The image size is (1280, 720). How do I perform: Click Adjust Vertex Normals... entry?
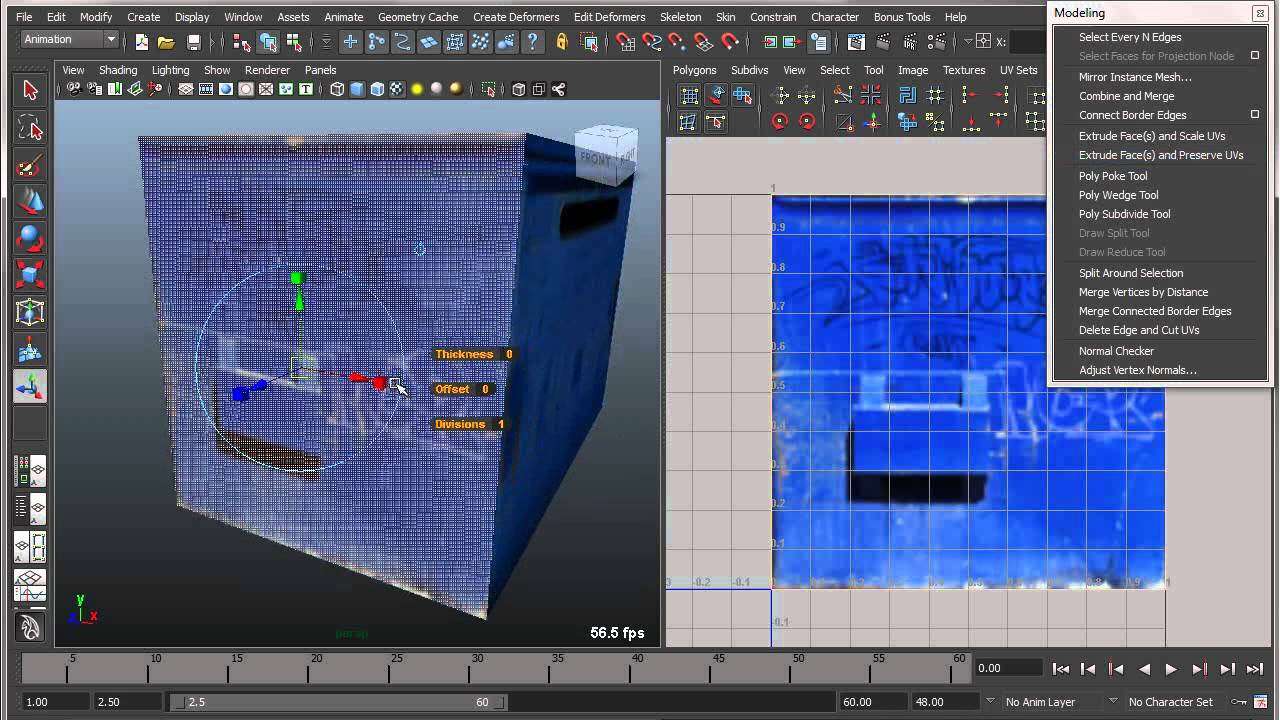pos(1137,370)
